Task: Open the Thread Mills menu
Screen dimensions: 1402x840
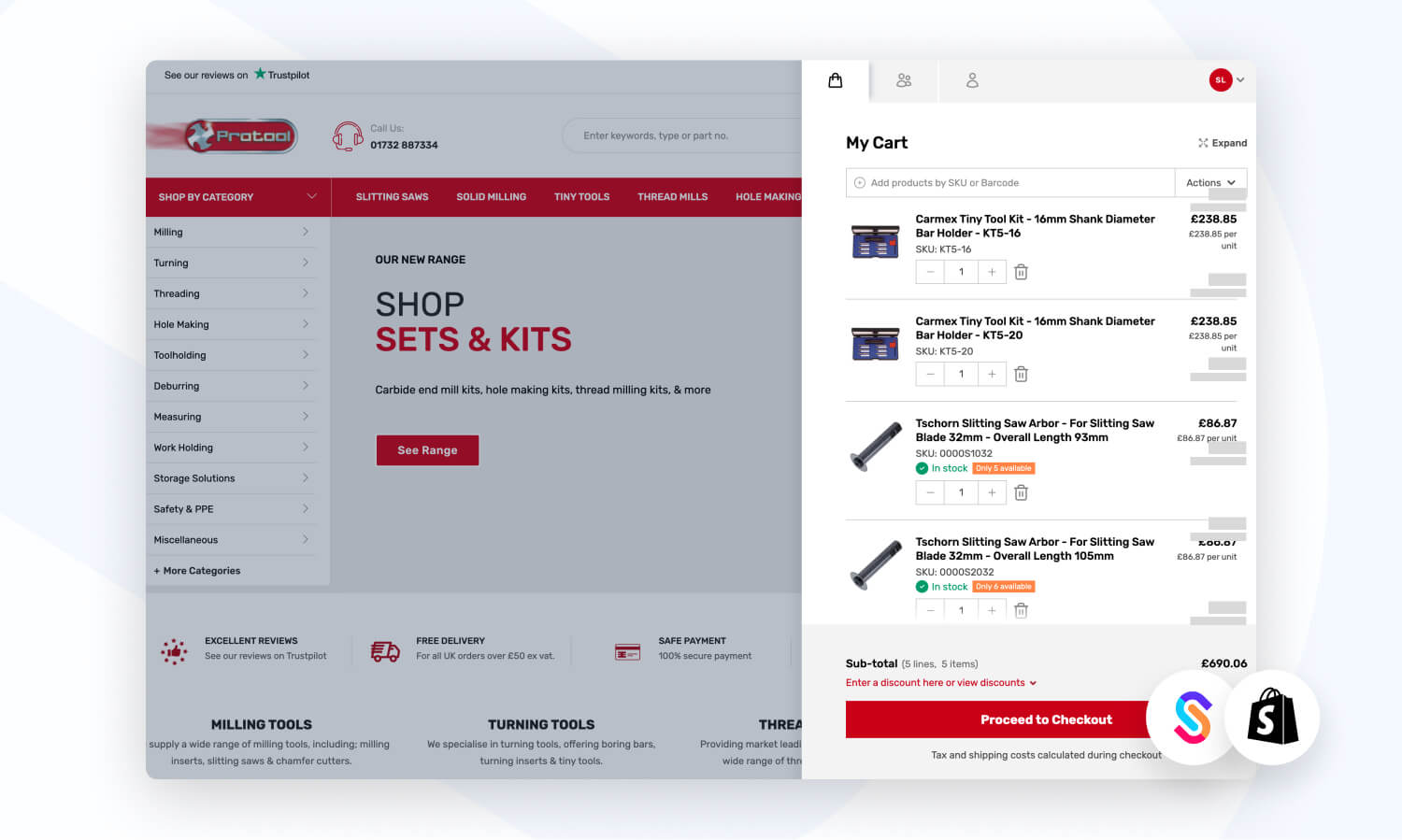Action: [x=673, y=197]
